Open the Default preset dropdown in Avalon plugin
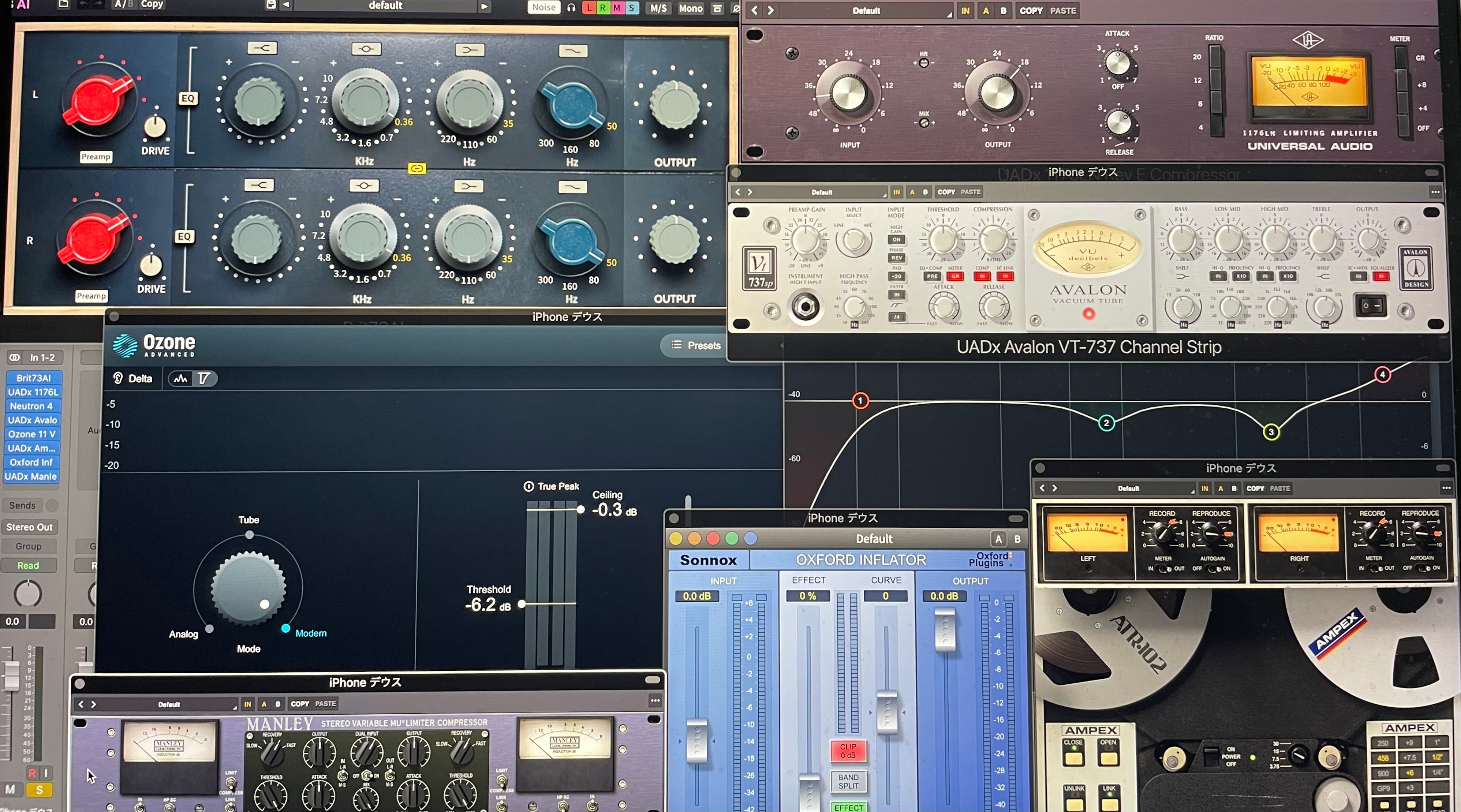 click(822, 192)
